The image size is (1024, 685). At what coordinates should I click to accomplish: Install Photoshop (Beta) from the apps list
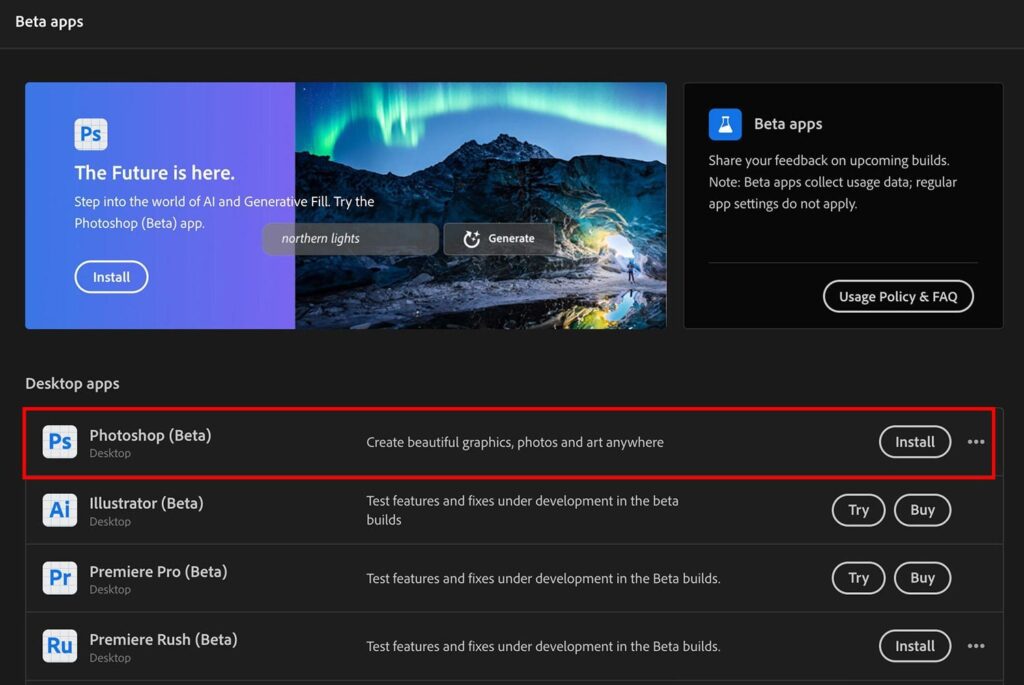click(914, 442)
